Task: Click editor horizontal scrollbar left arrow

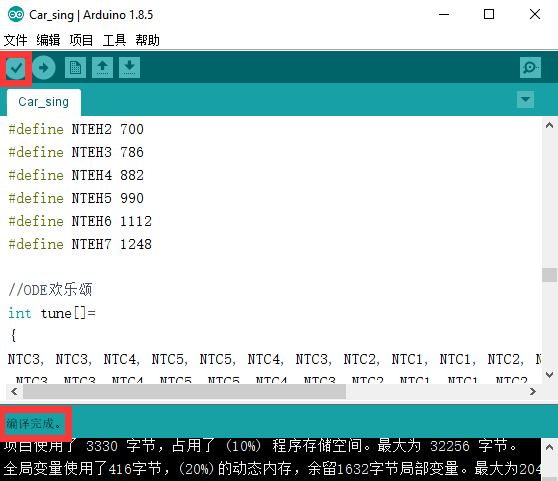Action: coord(14,392)
